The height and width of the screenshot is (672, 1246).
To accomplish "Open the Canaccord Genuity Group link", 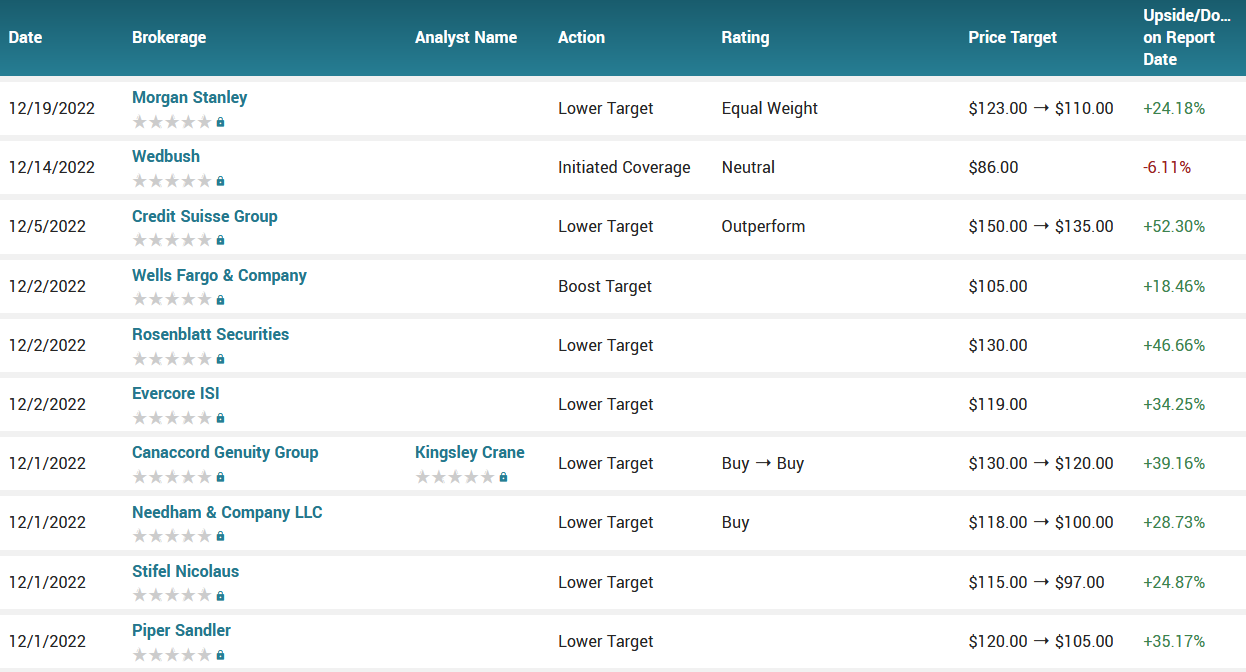I will [225, 452].
